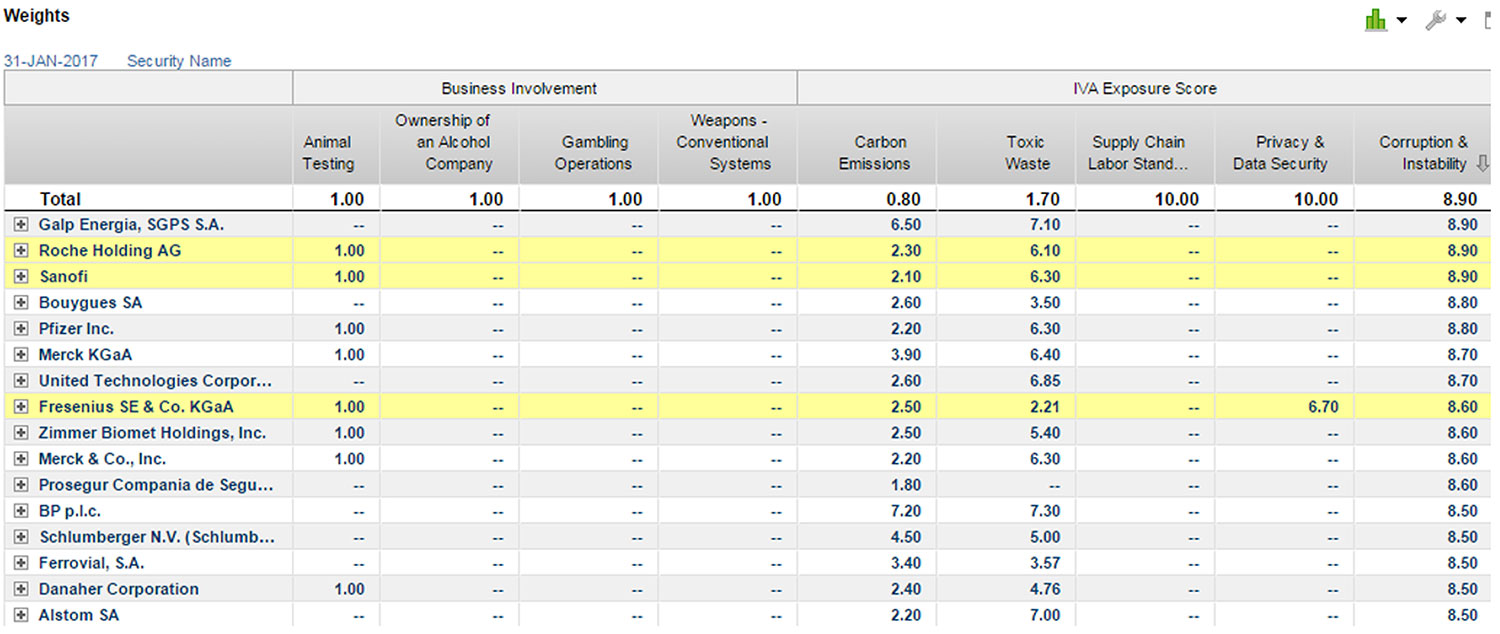Select the Roche Holding AG name
This screenshot has height=634, width=1500.
[110, 251]
